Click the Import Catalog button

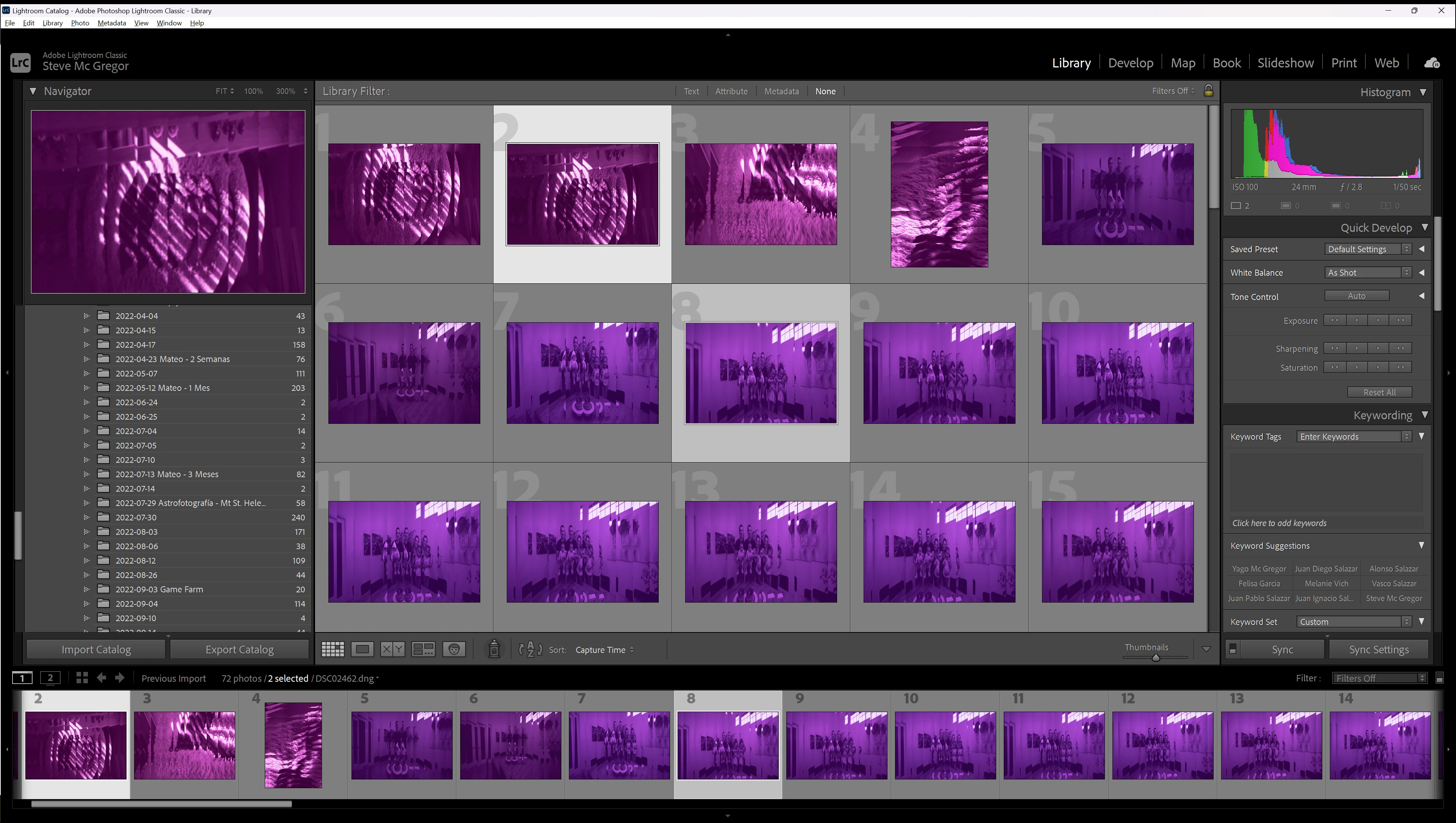click(x=96, y=650)
